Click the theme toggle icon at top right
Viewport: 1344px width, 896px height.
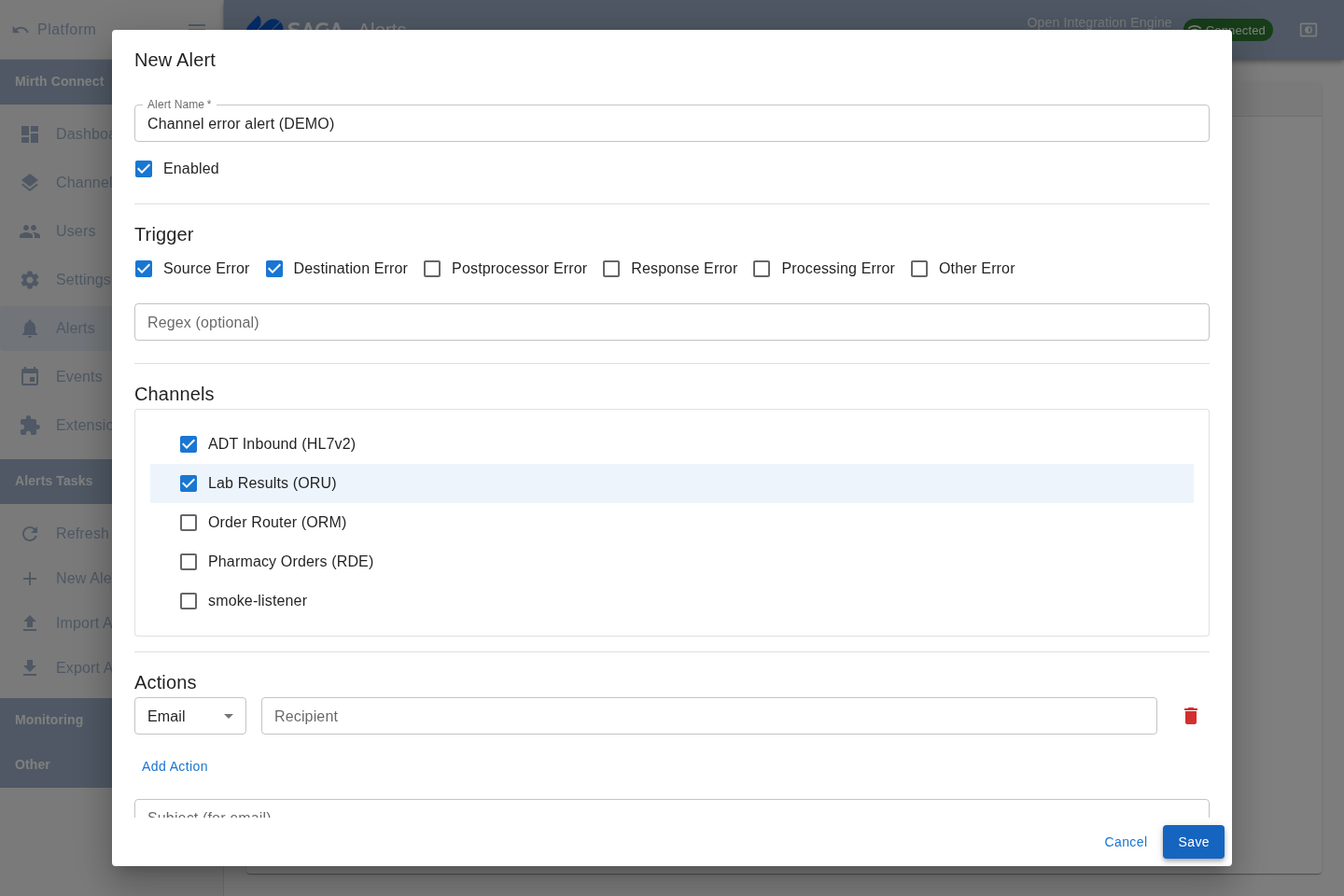(1309, 30)
